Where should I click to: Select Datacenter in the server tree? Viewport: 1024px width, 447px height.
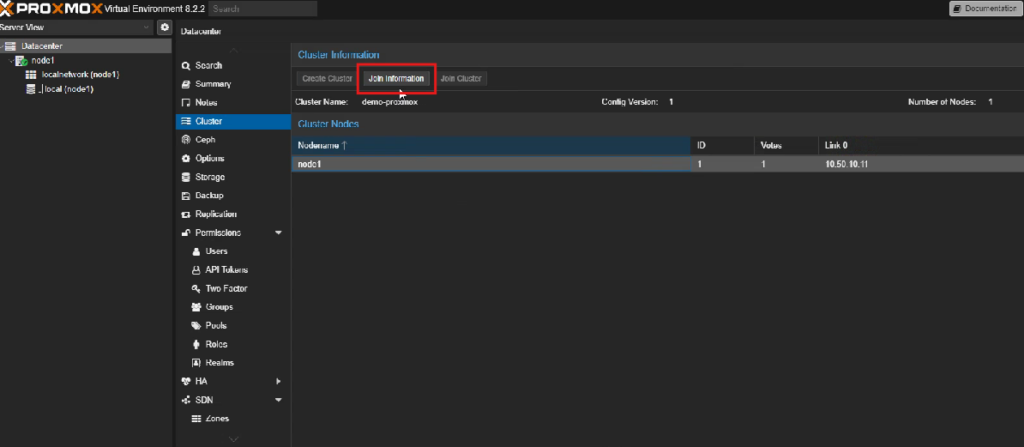[48, 46]
